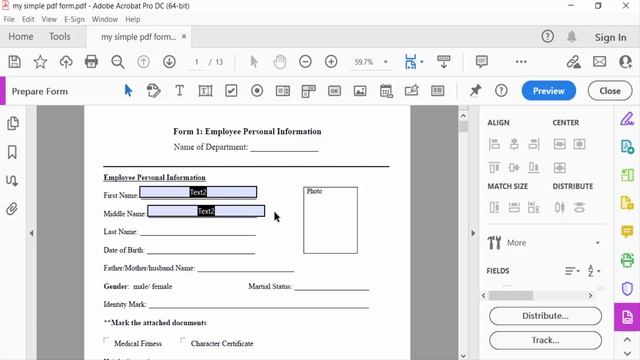Viewport: 640px width, 360px height.
Task: Add a Check Box field tool
Action: pos(231,91)
